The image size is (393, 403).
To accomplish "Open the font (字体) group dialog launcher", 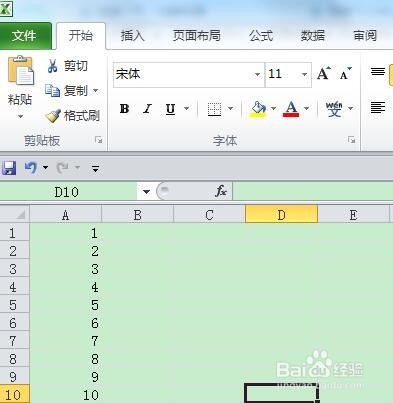I will click(351, 140).
